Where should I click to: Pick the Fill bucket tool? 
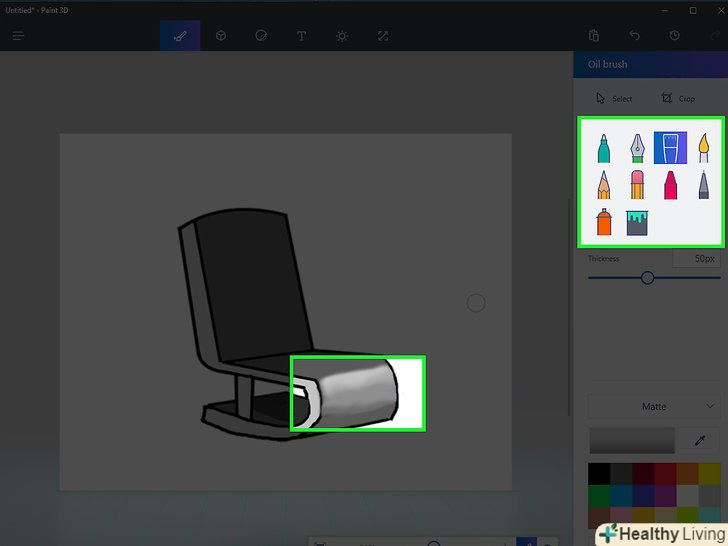[x=637, y=221]
